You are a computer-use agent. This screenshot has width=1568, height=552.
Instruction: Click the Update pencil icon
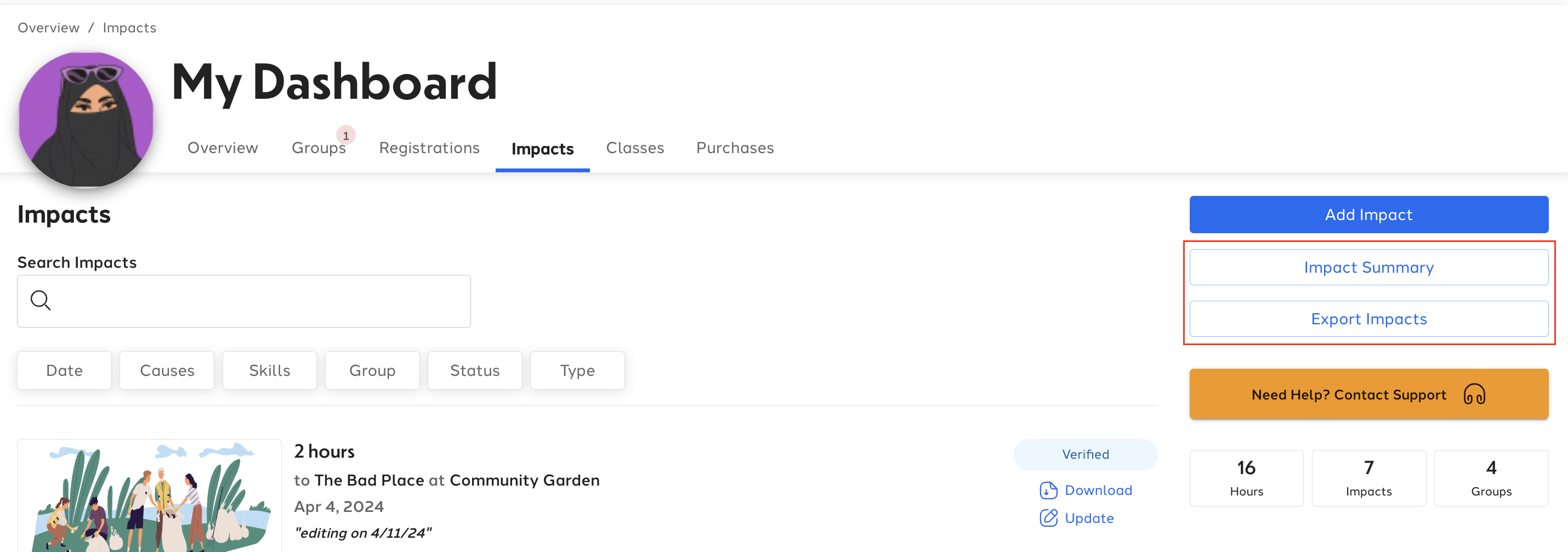(x=1048, y=518)
